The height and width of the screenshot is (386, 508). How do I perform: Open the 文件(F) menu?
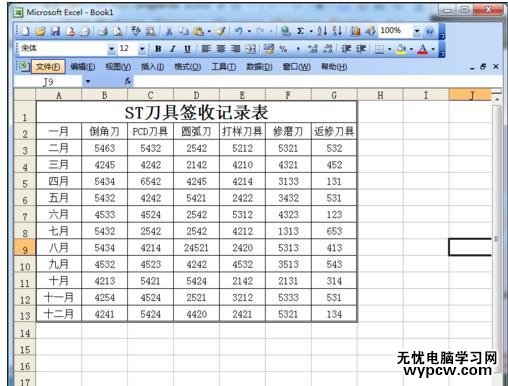coord(48,67)
